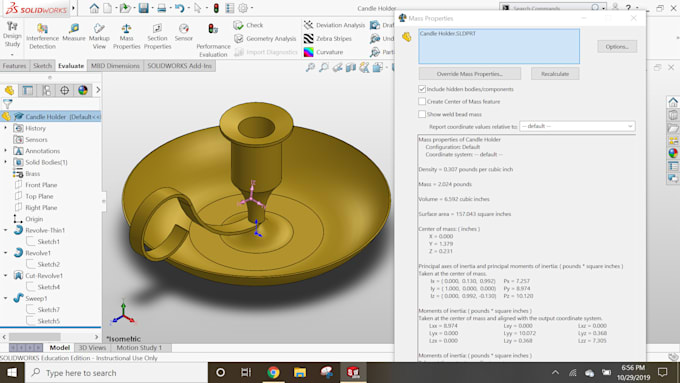
Task: Expand Solid Bodies(1) node
Action: pos(6,162)
